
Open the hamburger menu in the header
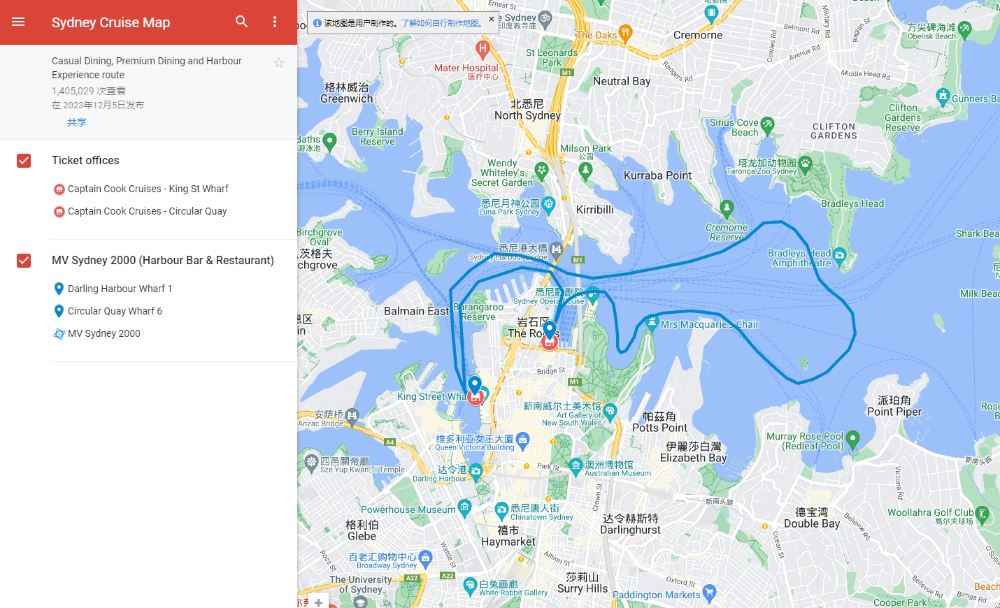tap(18, 22)
